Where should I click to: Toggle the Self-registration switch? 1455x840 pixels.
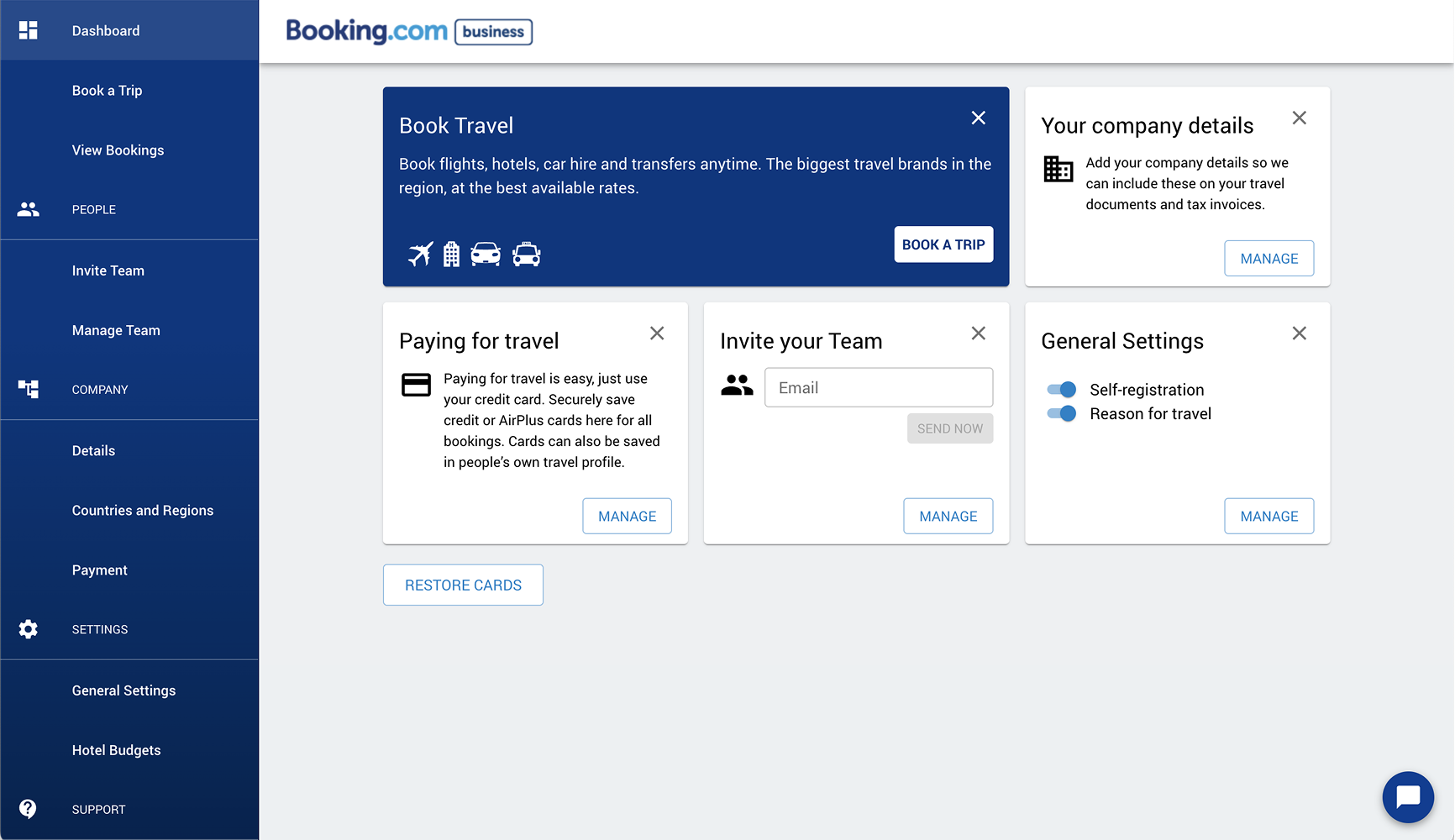(1062, 390)
